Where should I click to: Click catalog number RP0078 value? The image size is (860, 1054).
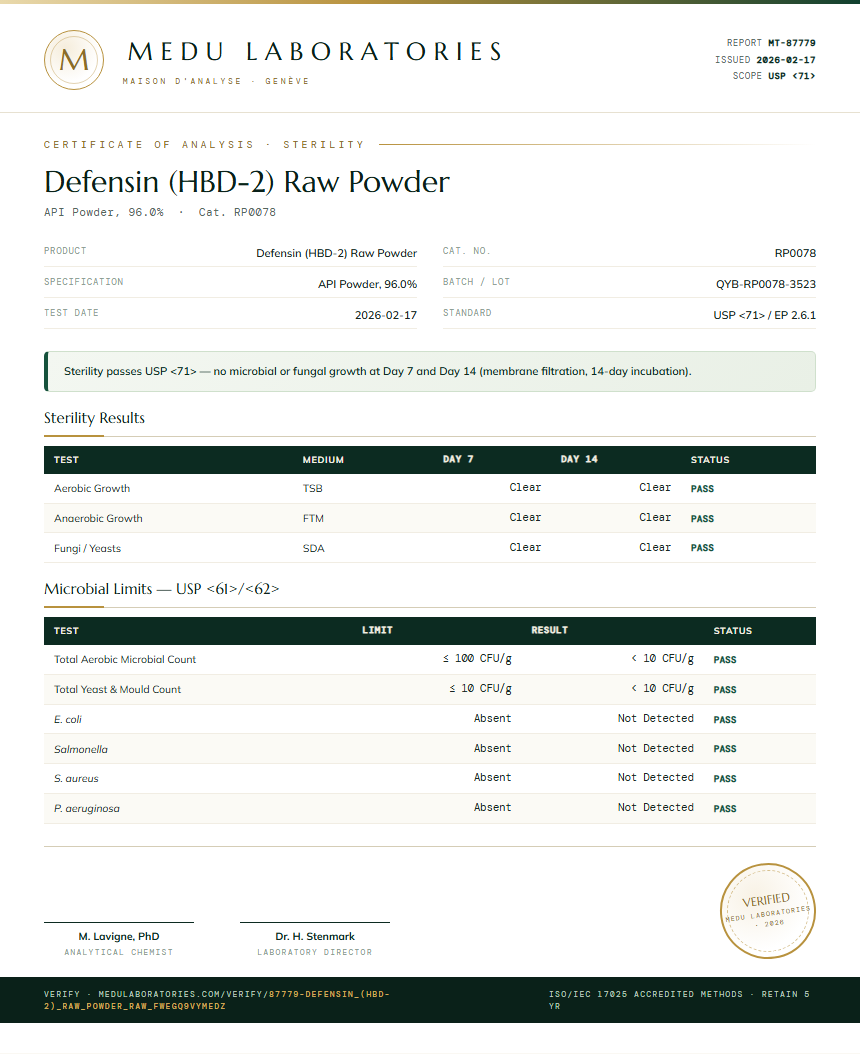(795, 253)
